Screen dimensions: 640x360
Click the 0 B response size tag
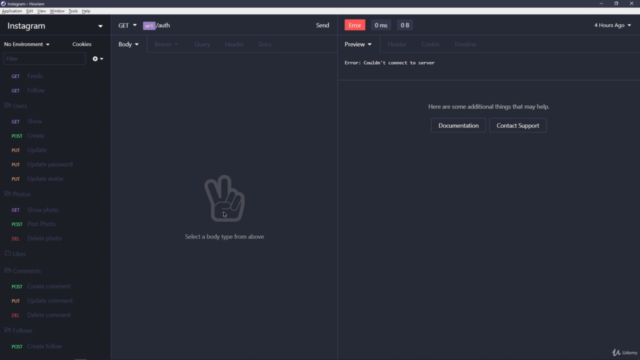pos(404,25)
